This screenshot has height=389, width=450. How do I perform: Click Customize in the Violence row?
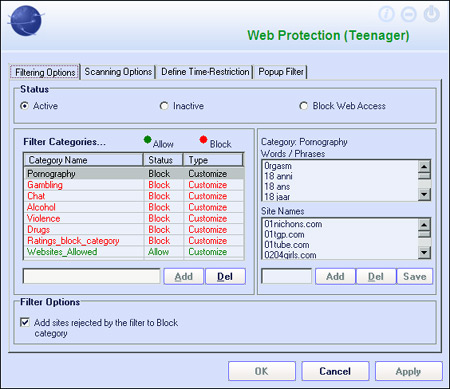click(x=208, y=218)
